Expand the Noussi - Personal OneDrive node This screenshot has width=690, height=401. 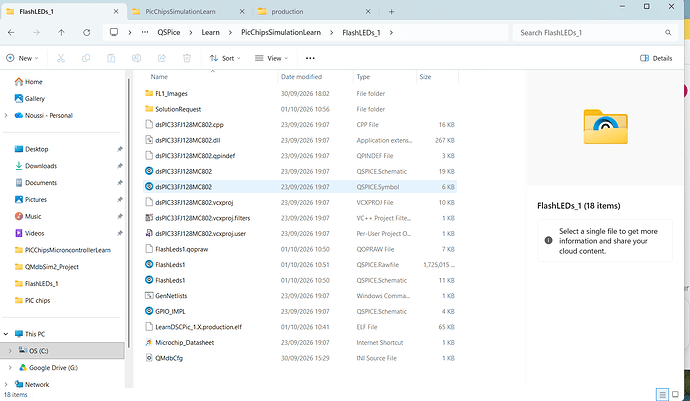pos(6,115)
